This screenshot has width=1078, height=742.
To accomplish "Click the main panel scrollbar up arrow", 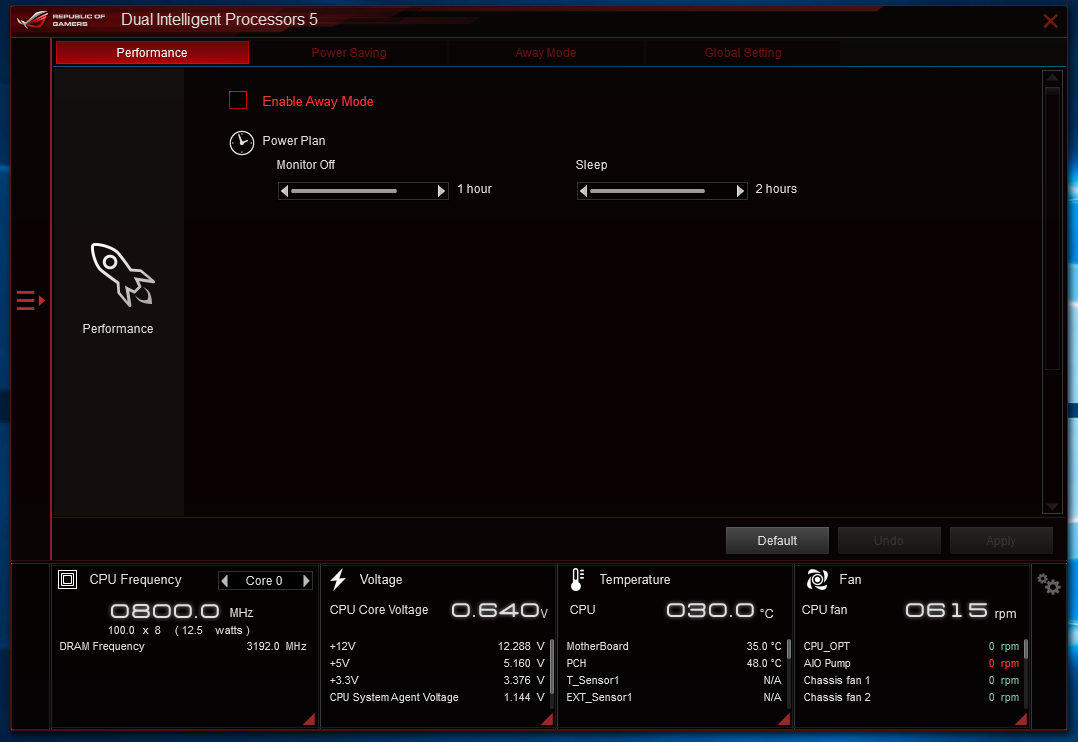I will coord(1052,78).
